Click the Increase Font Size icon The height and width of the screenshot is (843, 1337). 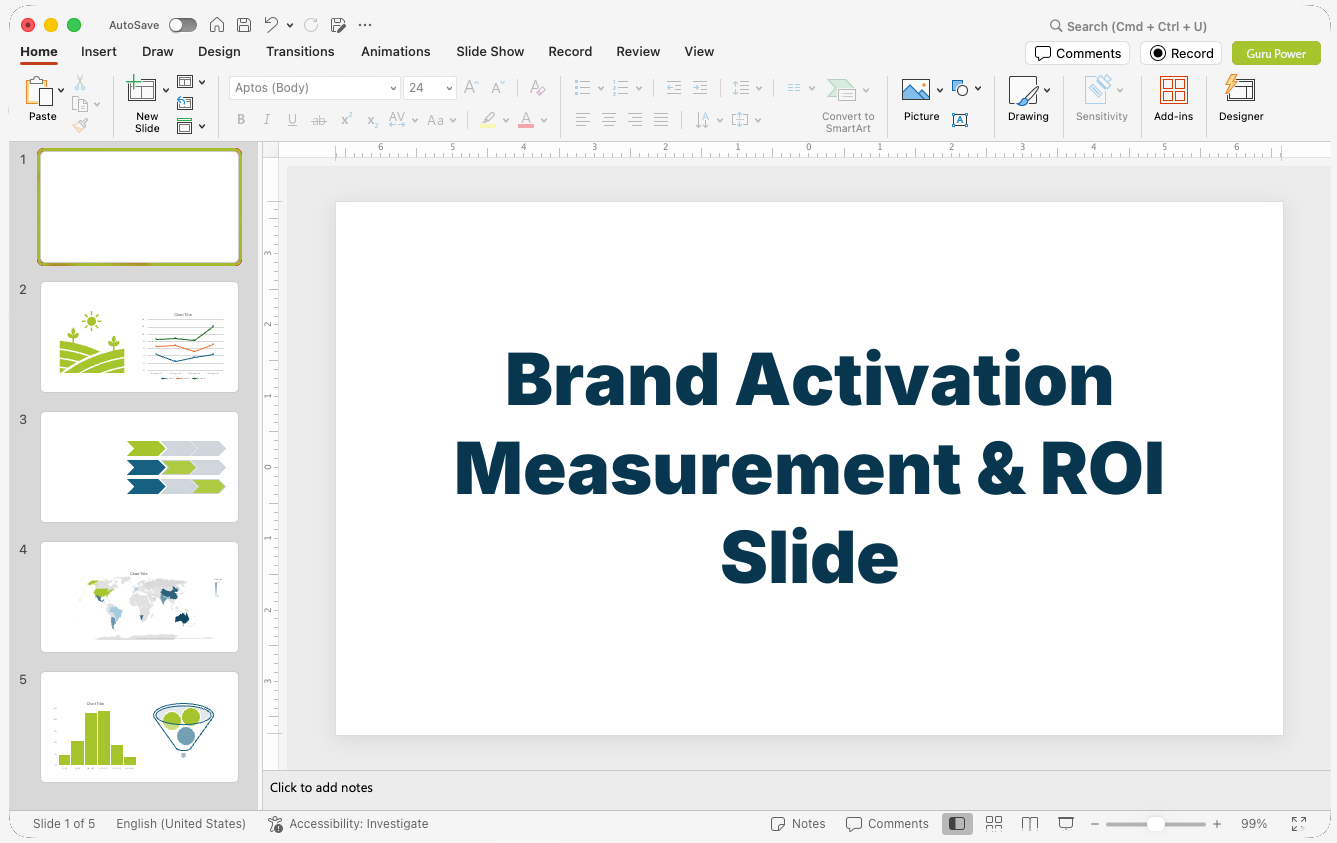click(472, 88)
